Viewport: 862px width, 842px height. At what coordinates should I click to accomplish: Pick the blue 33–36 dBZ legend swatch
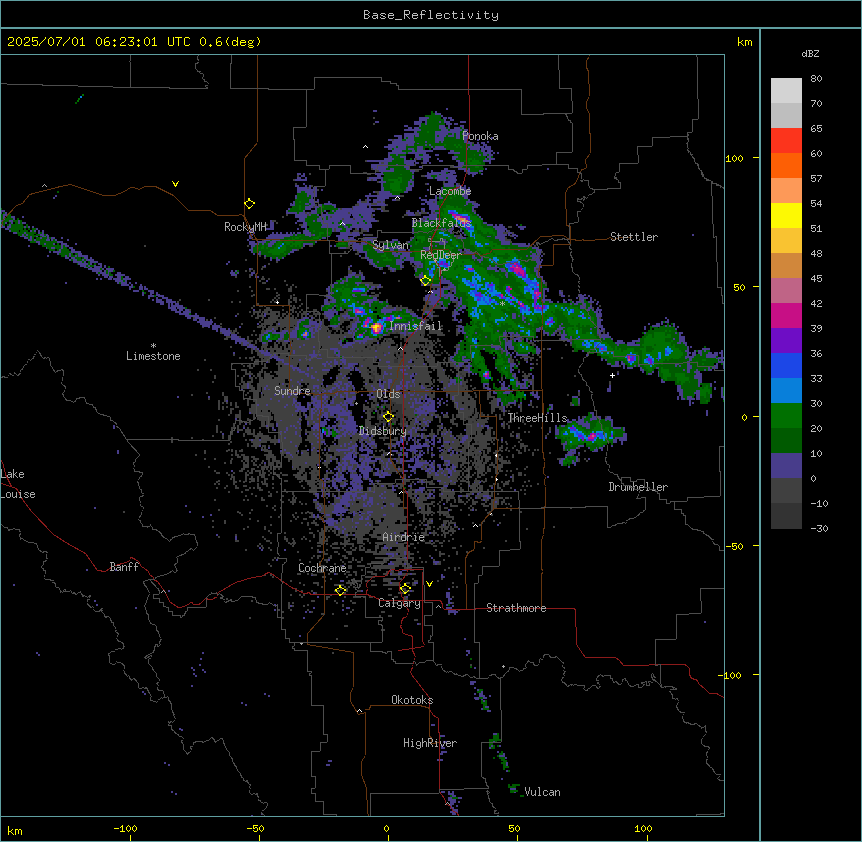pos(786,365)
